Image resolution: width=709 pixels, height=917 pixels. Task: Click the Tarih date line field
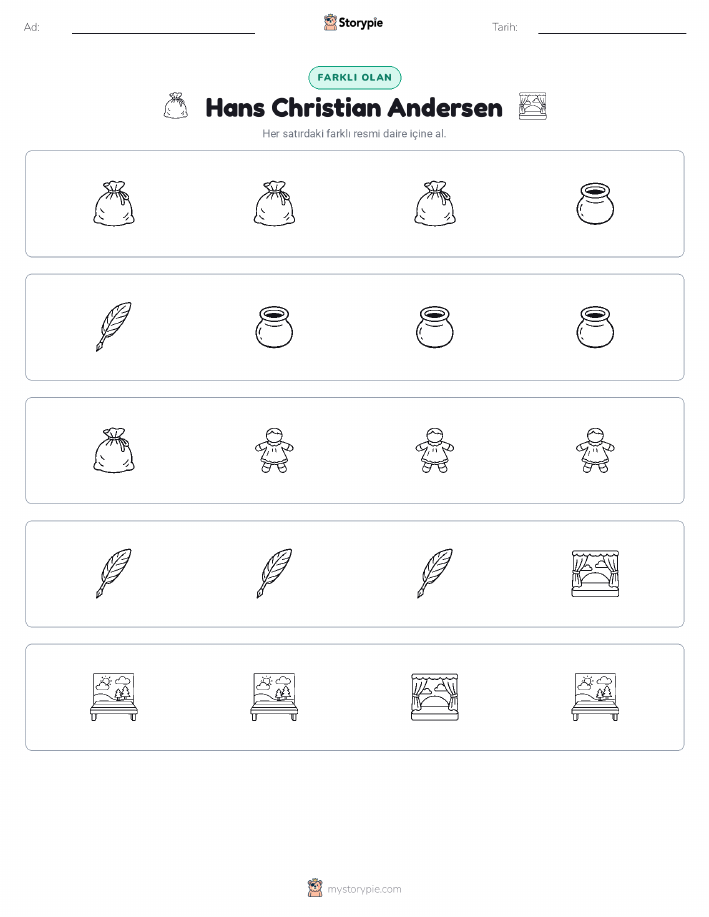(x=612, y=27)
